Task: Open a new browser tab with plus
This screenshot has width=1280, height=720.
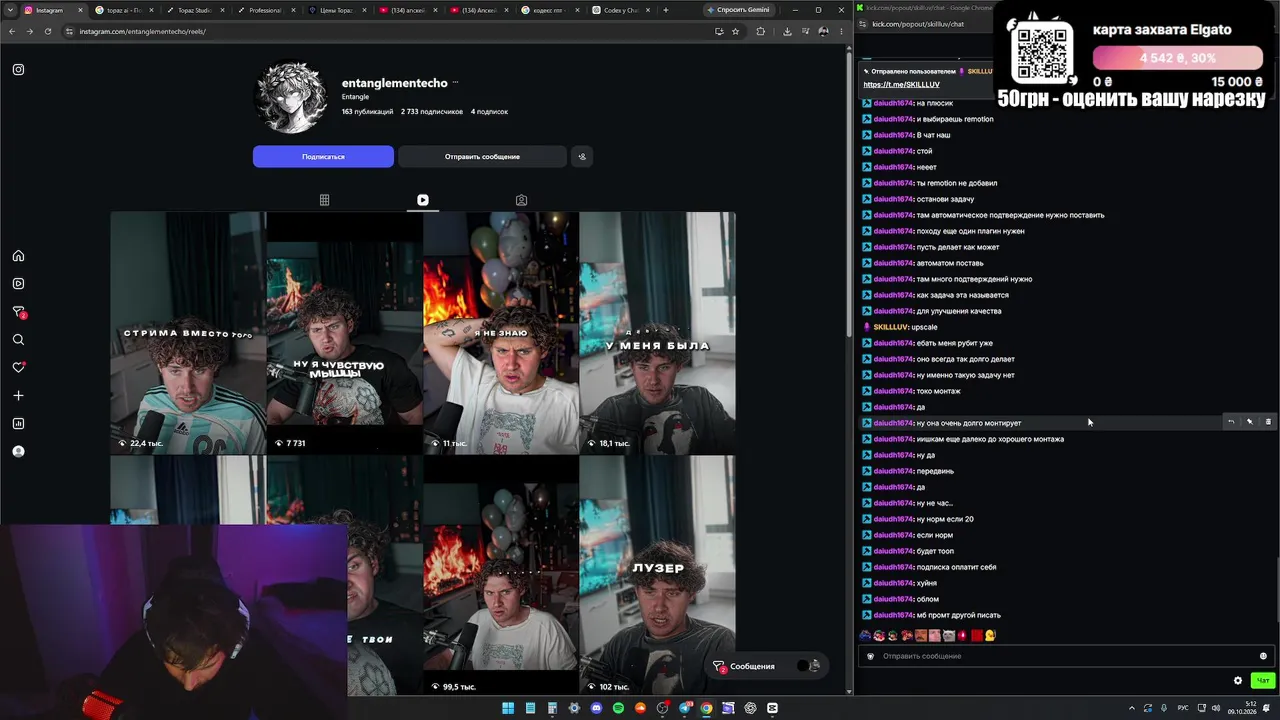Action: [666, 10]
